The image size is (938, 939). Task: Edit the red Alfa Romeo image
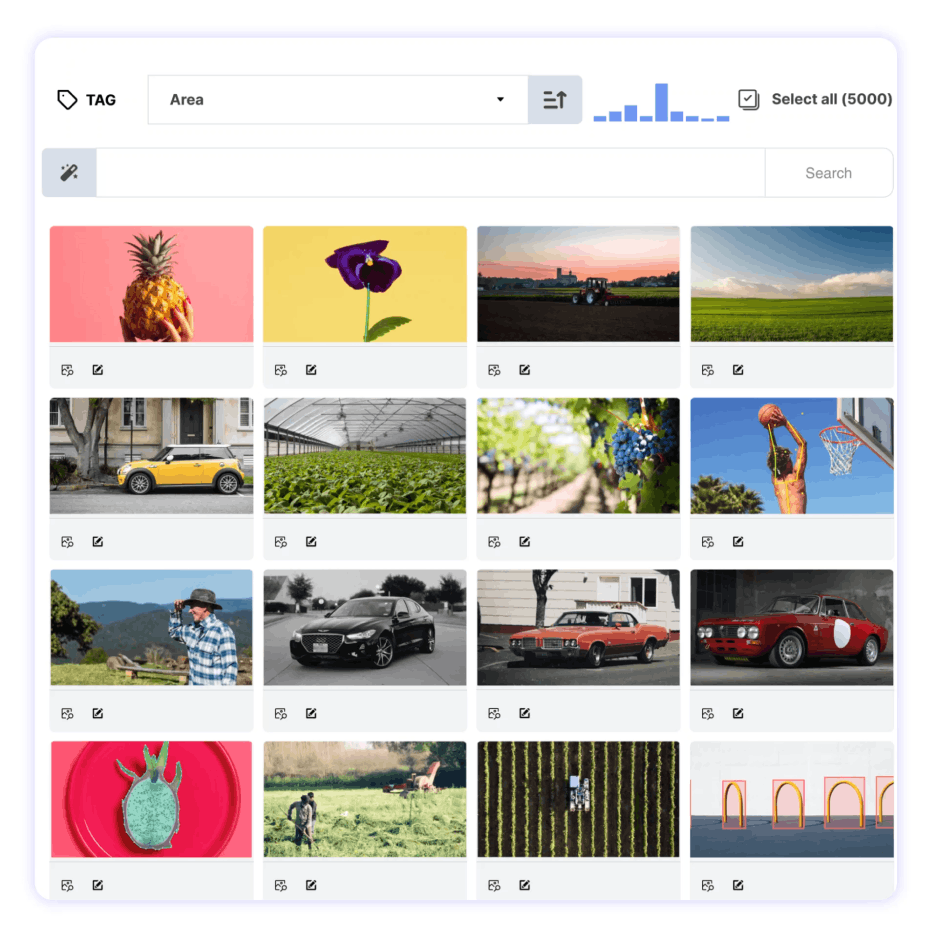[x=738, y=713]
